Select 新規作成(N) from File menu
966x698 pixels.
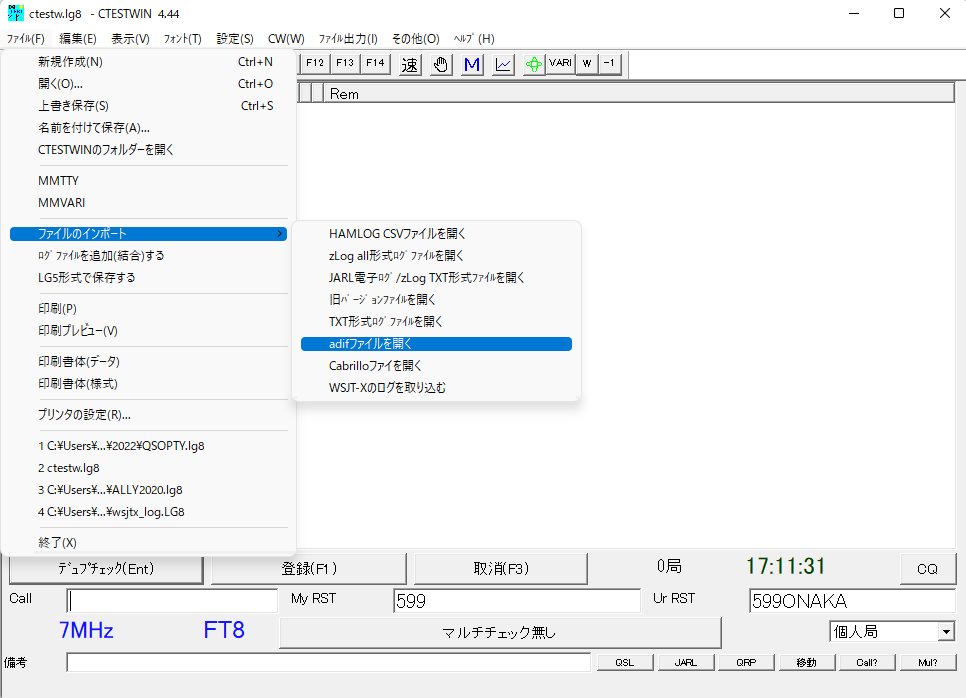point(148,62)
